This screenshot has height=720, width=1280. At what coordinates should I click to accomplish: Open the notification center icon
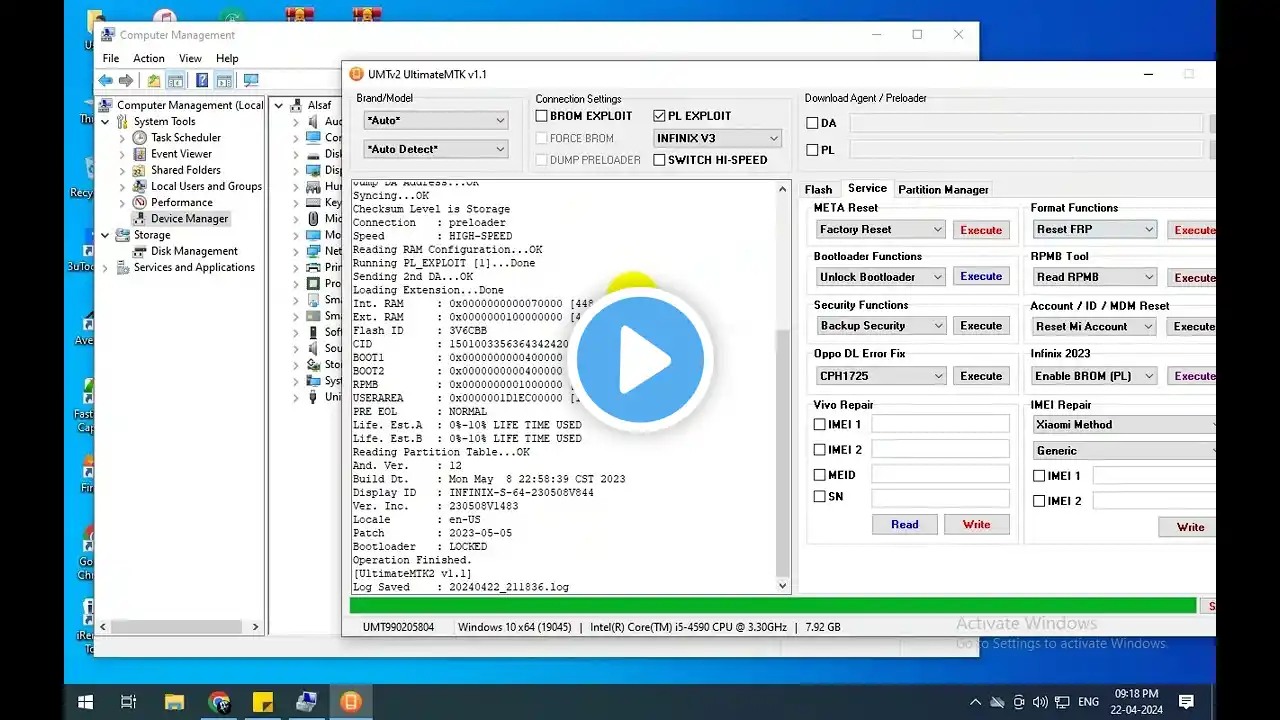1186,702
